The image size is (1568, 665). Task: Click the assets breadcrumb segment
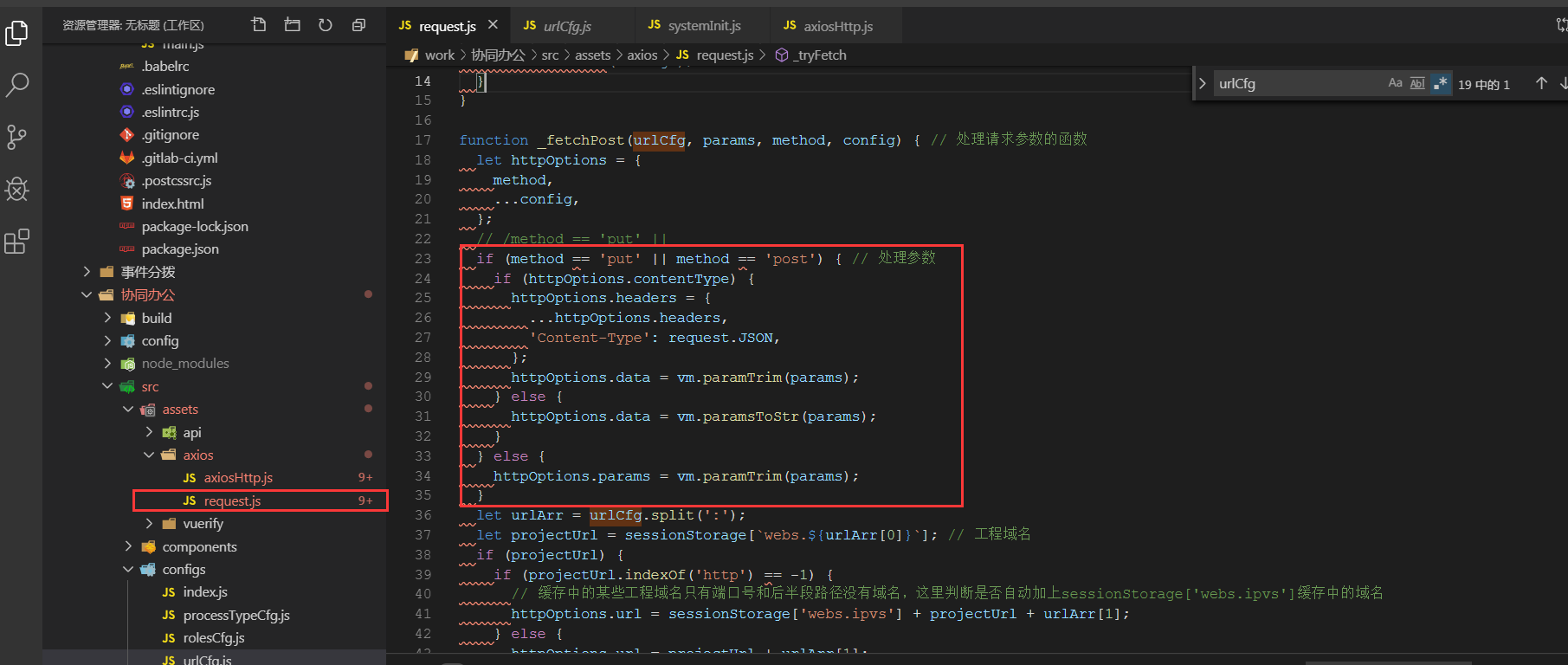[592, 55]
